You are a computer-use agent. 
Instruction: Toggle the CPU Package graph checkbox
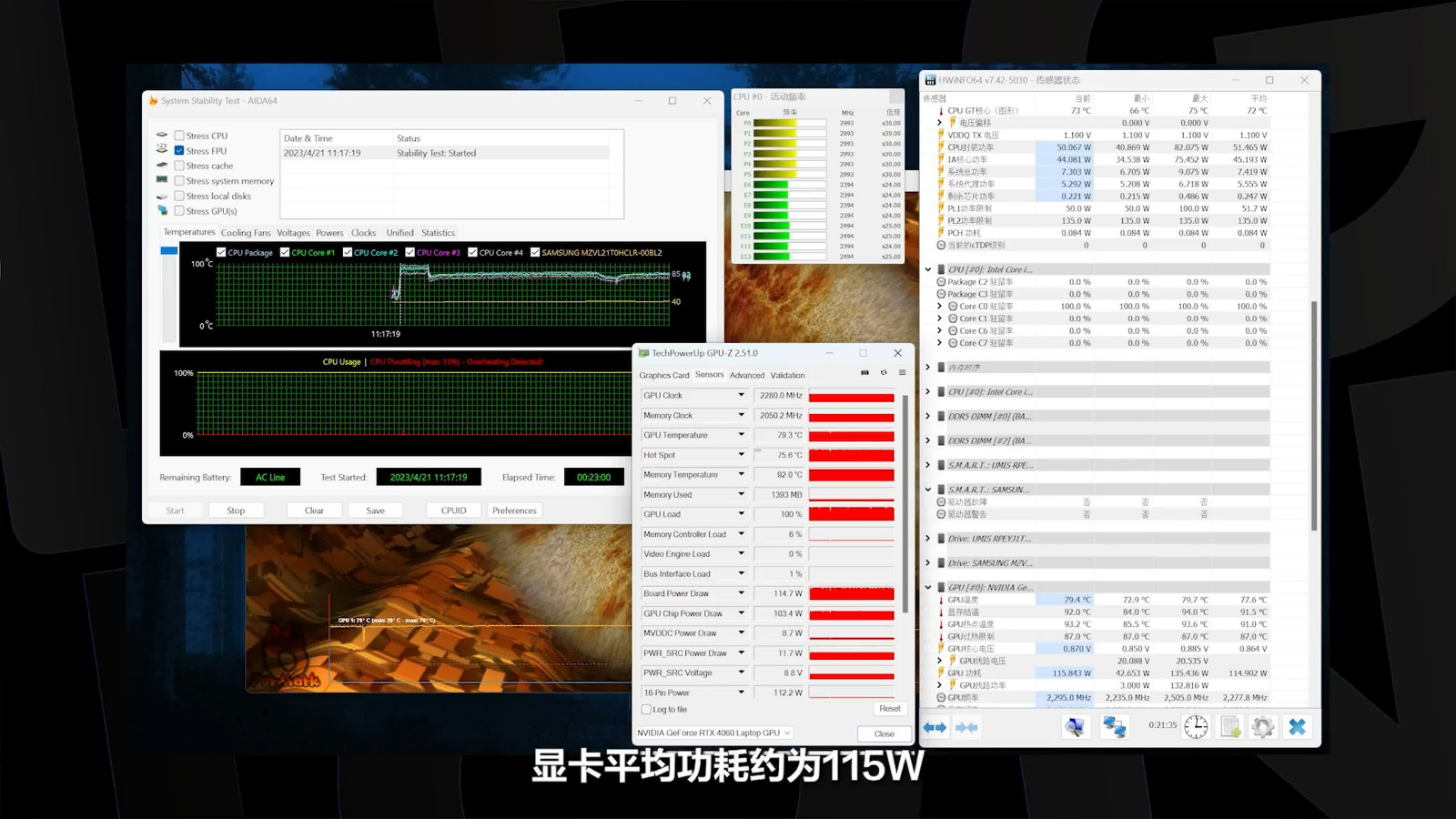(x=221, y=252)
